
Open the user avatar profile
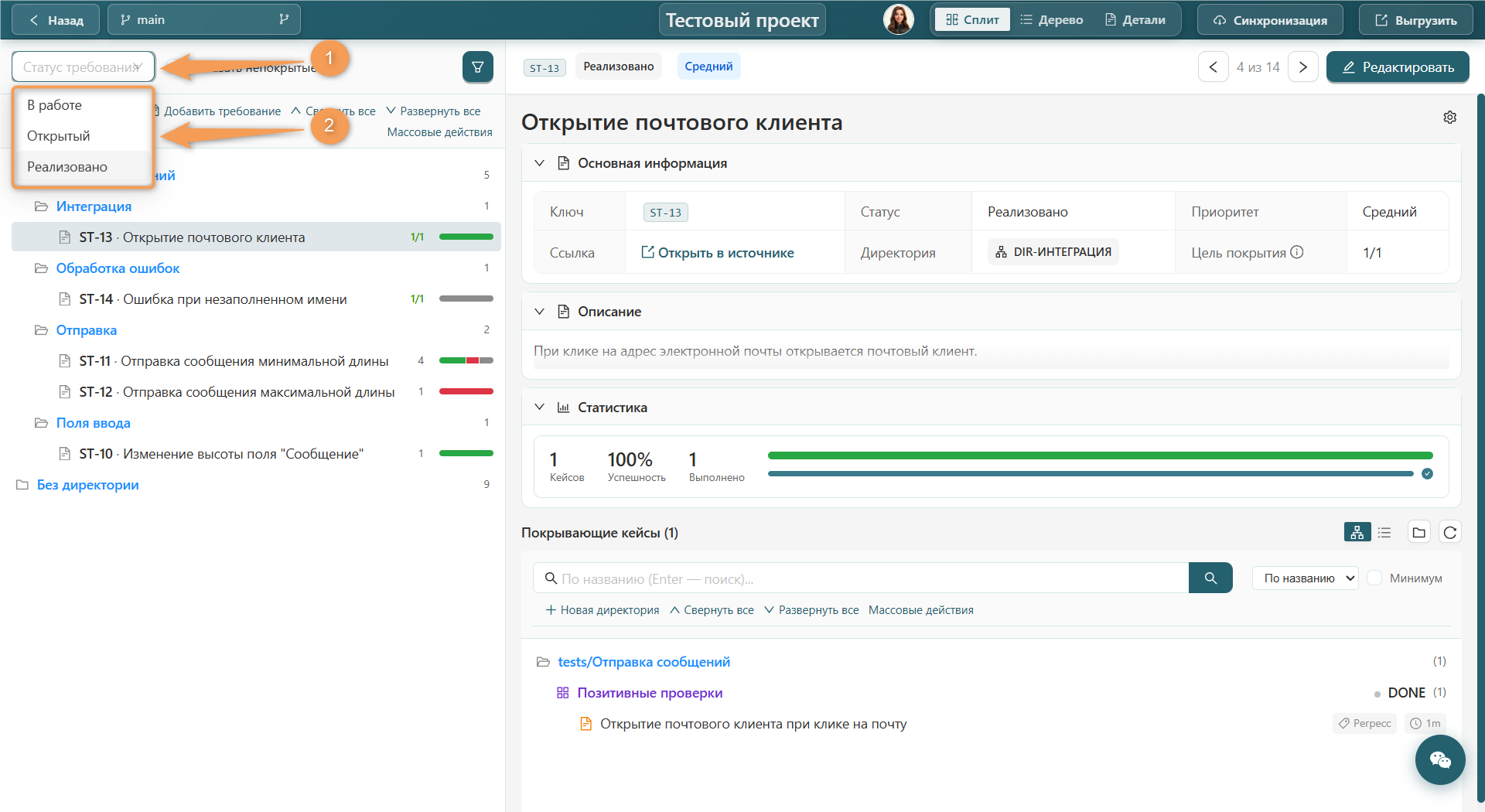tap(898, 20)
